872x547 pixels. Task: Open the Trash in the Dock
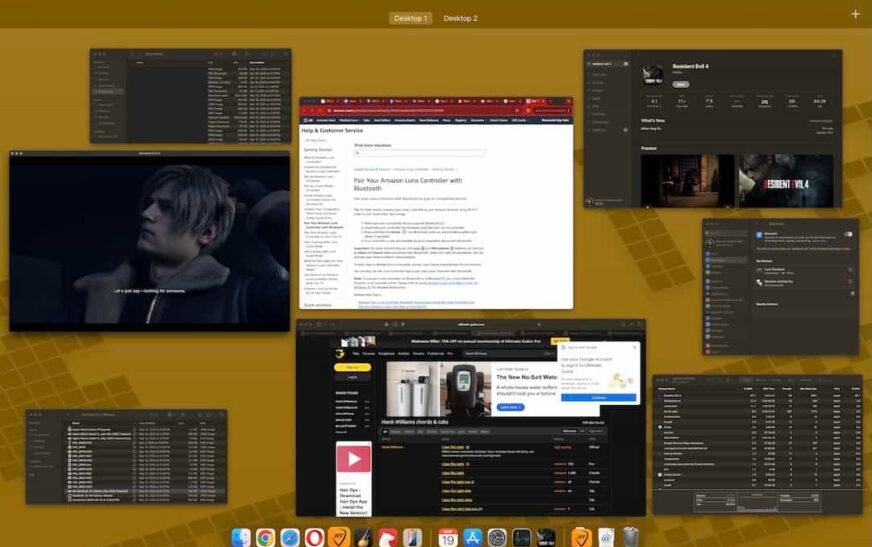coord(630,538)
